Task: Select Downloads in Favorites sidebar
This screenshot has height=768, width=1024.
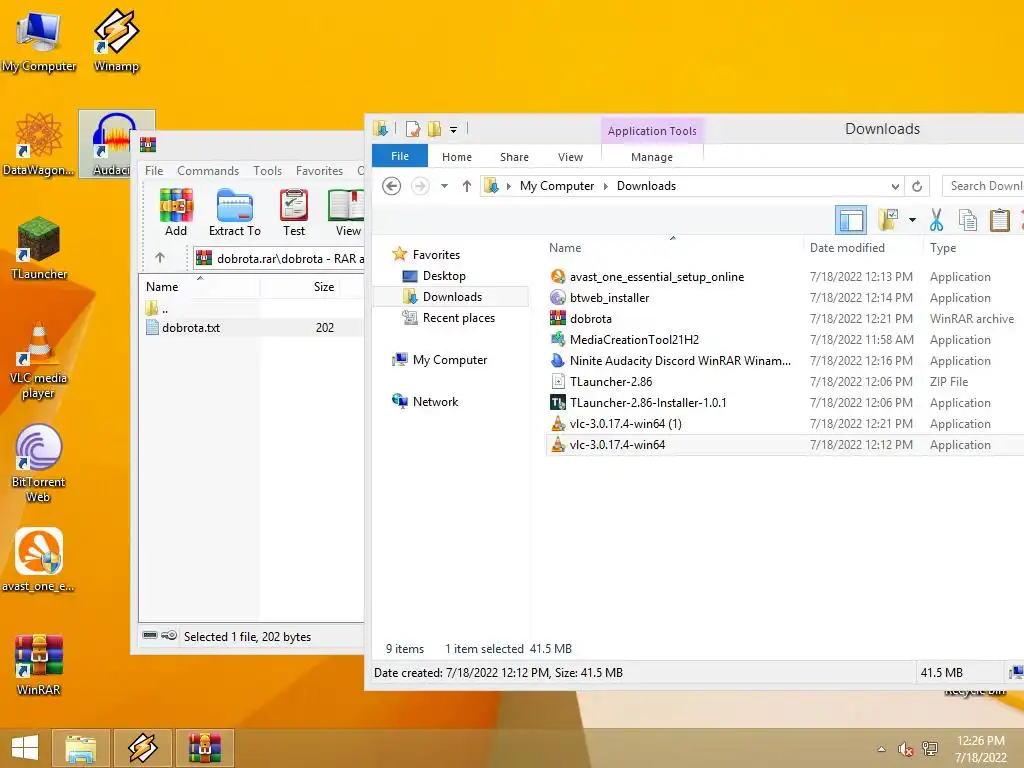Action: [x=452, y=296]
